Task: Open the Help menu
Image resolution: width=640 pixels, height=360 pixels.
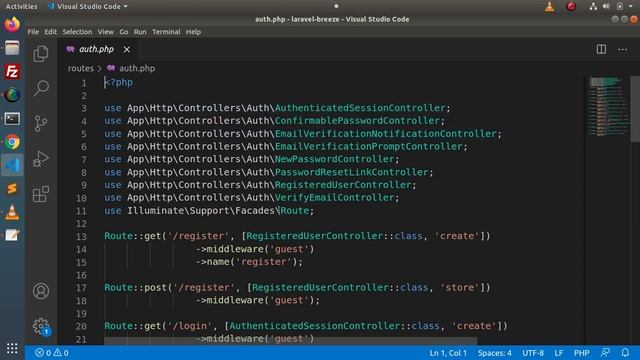Action: coord(193,32)
